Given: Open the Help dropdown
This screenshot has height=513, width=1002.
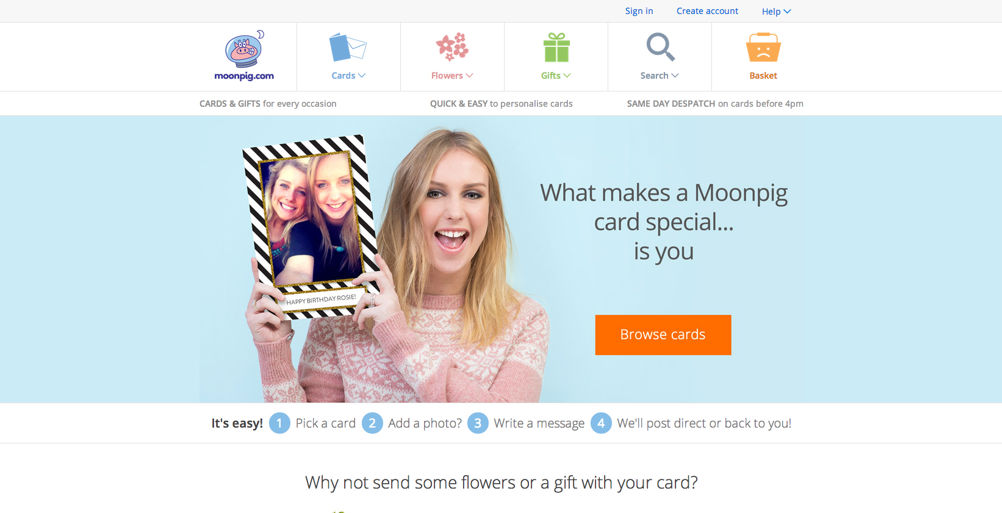Looking at the screenshot, I should 776,11.
